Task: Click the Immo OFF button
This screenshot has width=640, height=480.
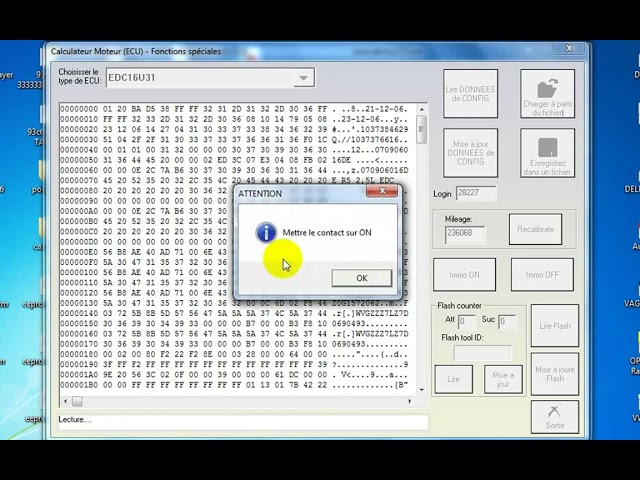Action: point(542,275)
